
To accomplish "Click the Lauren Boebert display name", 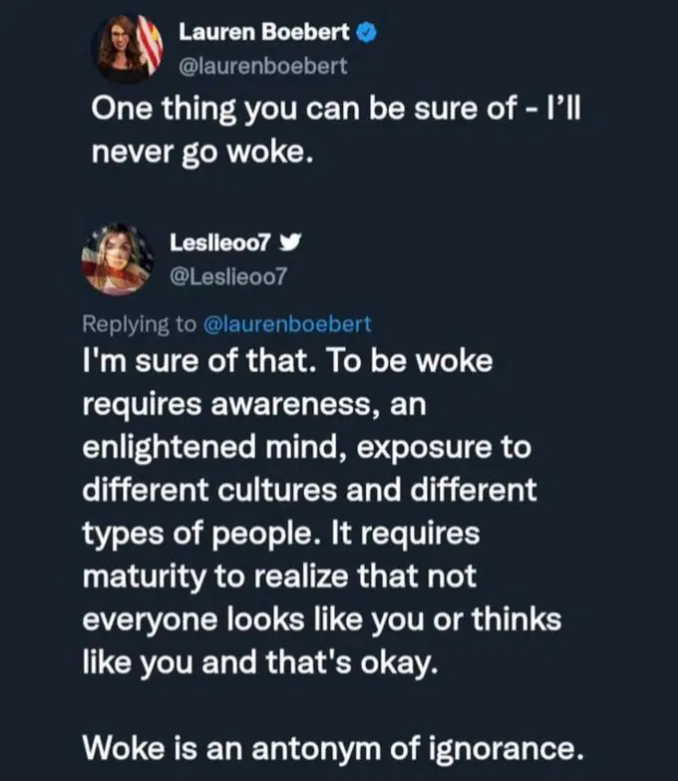I will pyautogui.click(x=264, y=32).
